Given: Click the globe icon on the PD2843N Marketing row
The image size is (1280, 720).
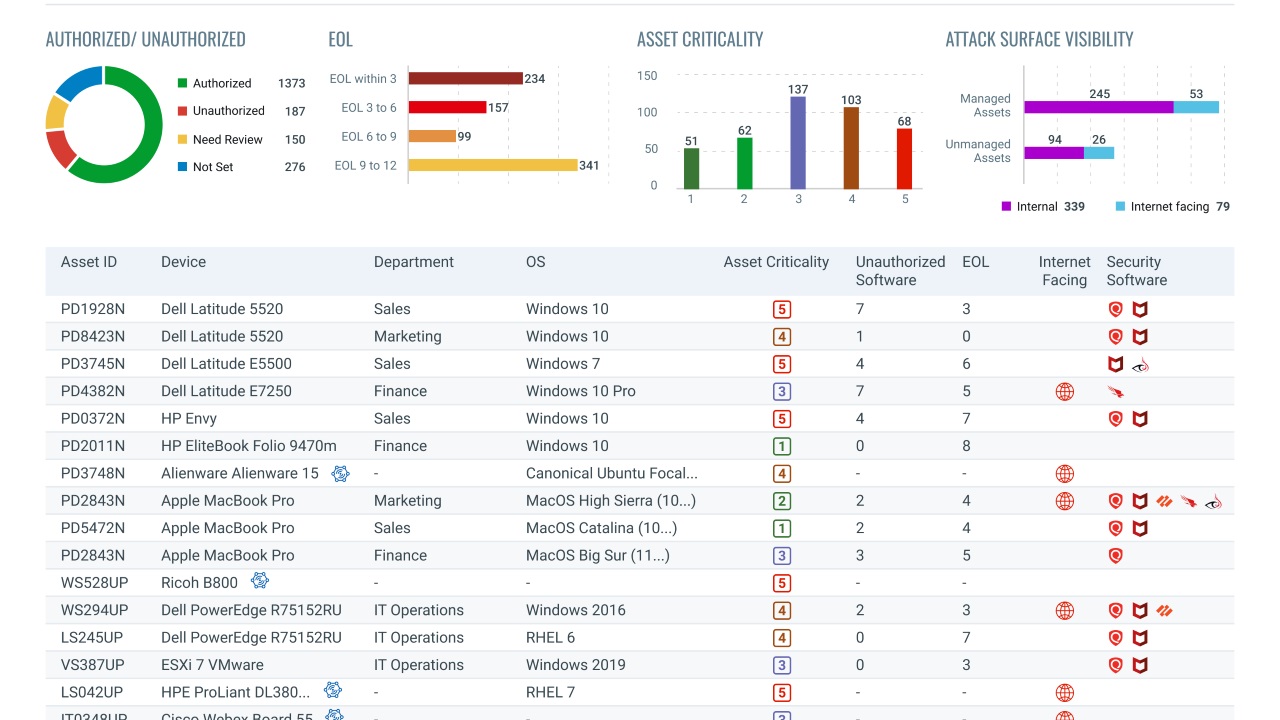Looking at the screenshot, I should tap(1064, 500).
